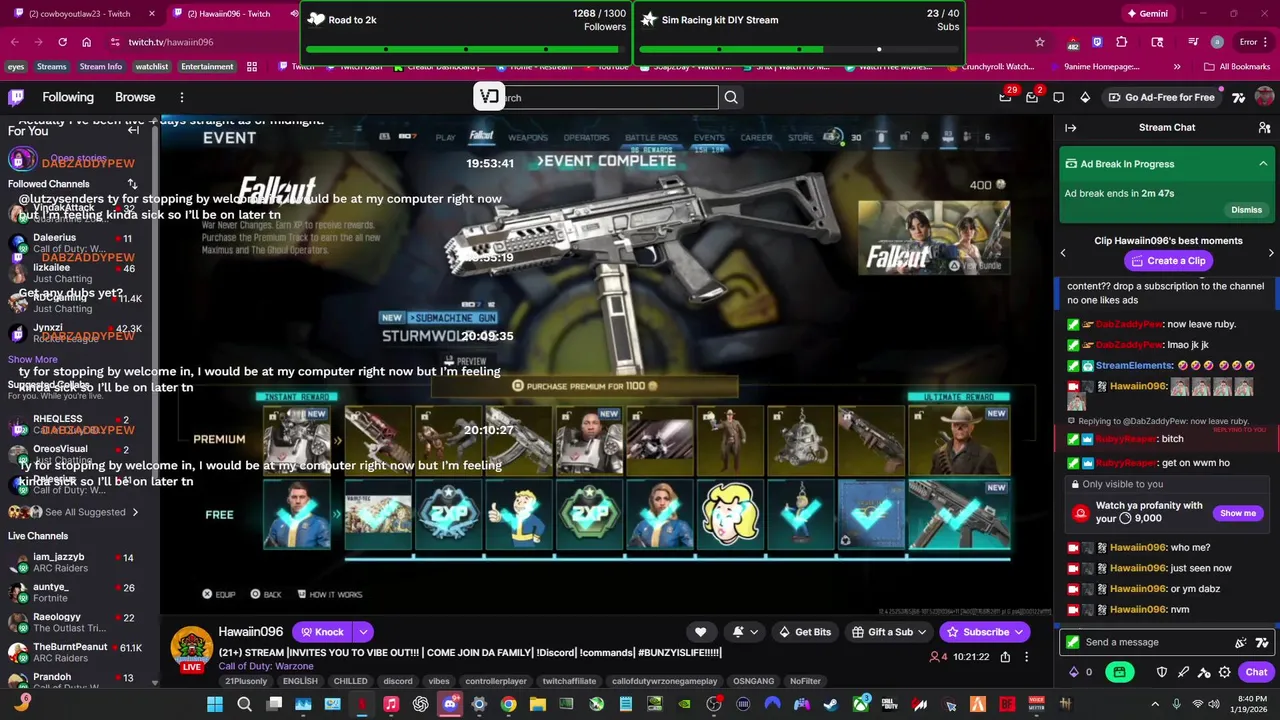This screenshot has width=1280, height=720.
Task: Click Create a Clip button
Action: [x=1167, y=260]
